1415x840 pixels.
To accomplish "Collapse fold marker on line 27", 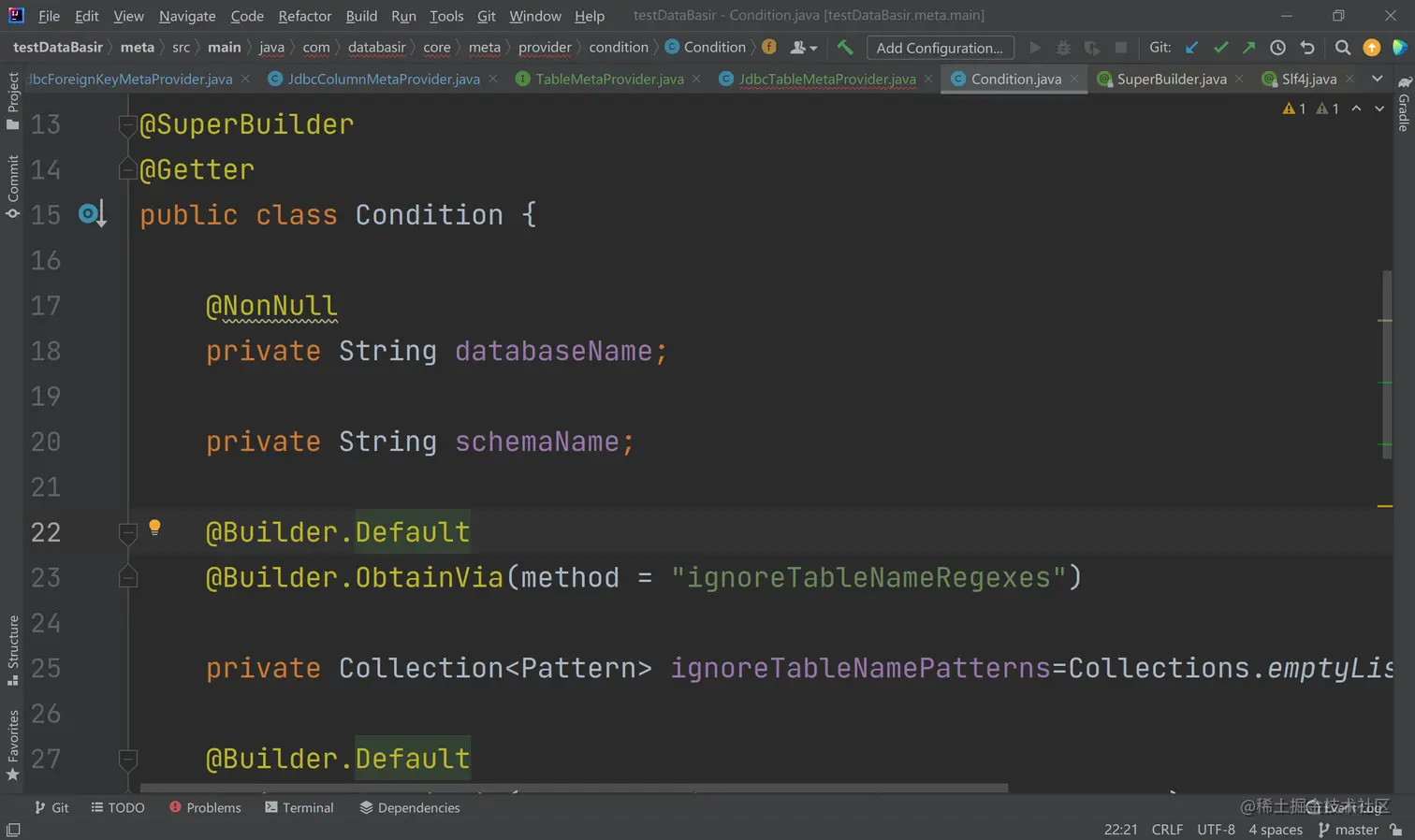I will 128,759.
